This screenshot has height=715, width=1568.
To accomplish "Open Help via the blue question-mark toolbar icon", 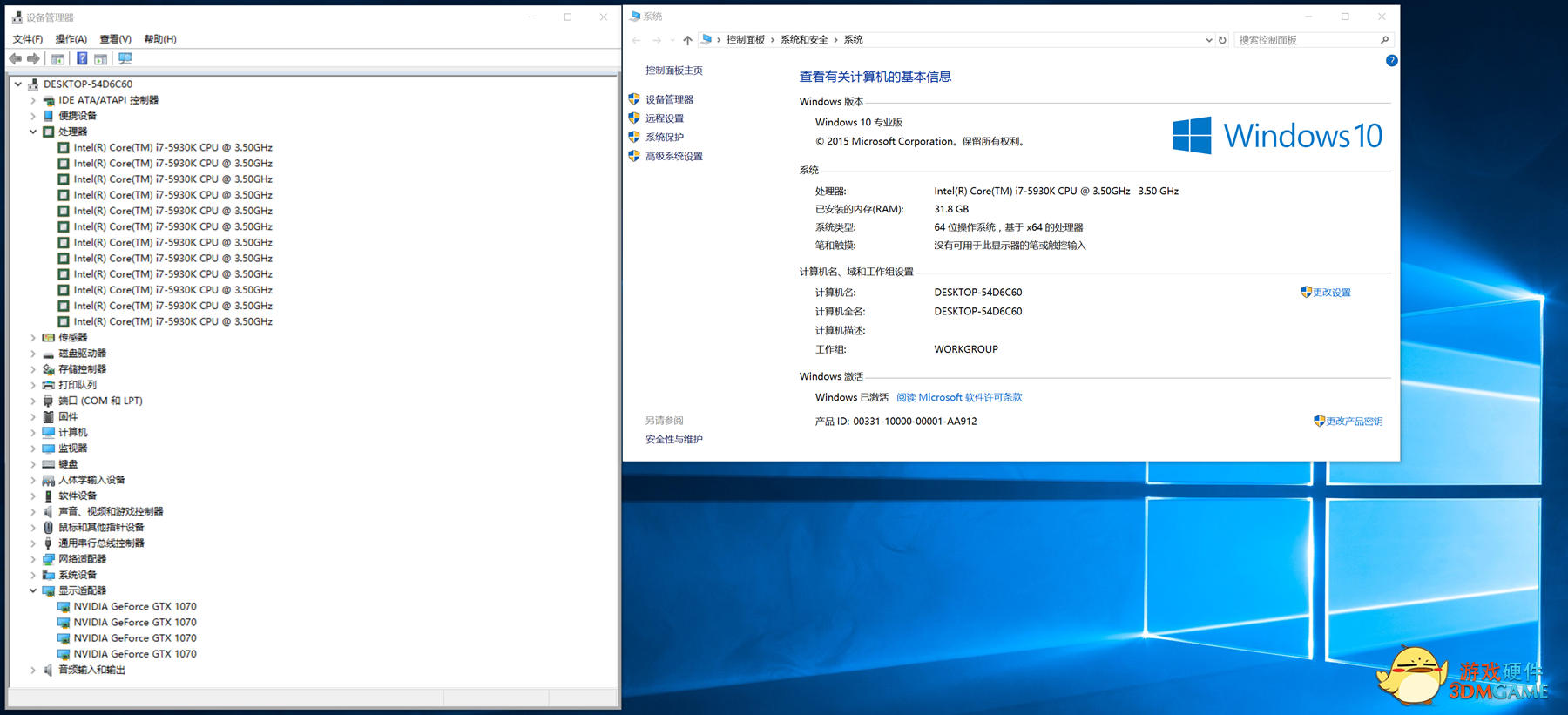I will click(x=82, y=58).
